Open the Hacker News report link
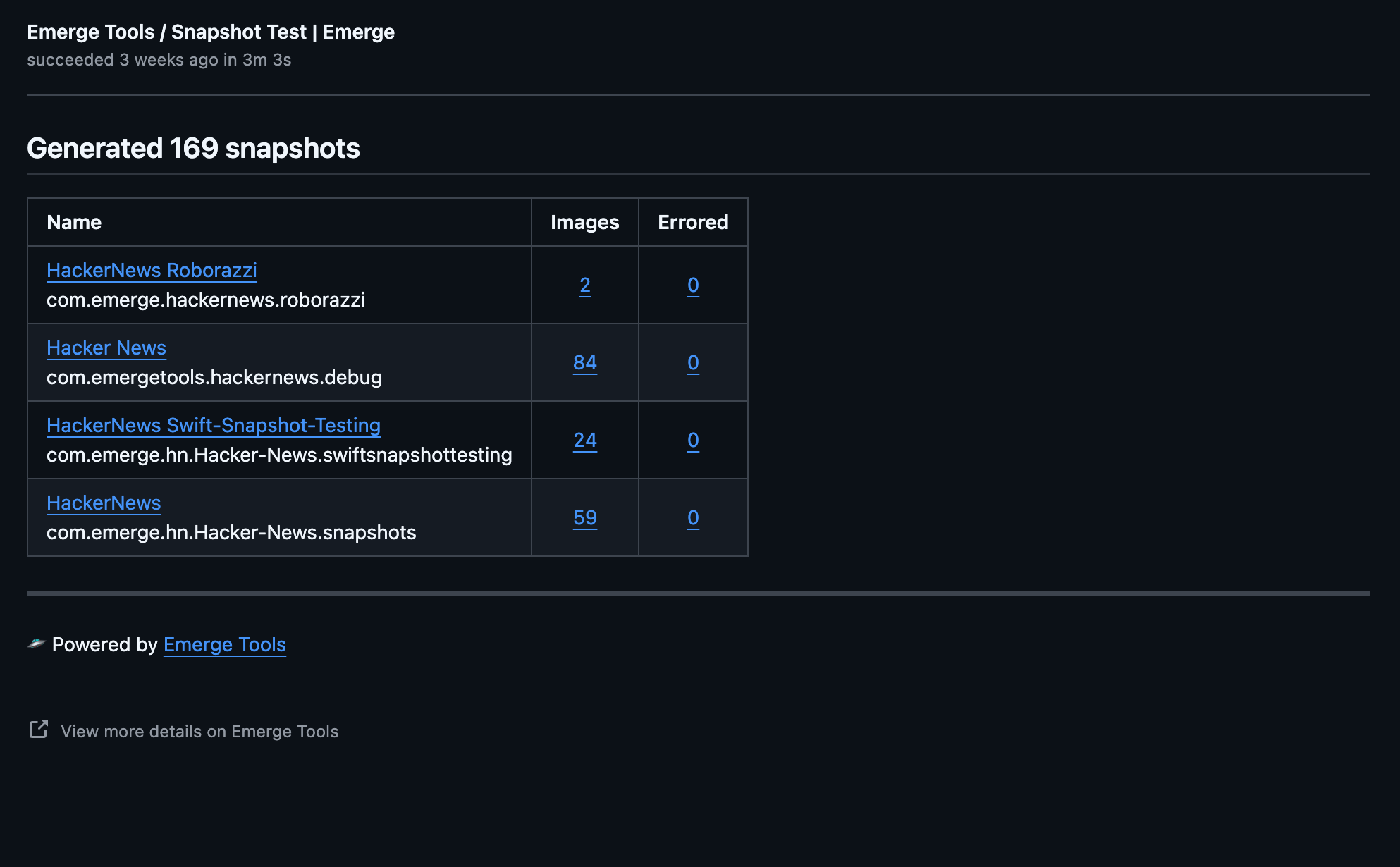The height and width of the screenshot is (867, 1400). (x=106, y=348)
